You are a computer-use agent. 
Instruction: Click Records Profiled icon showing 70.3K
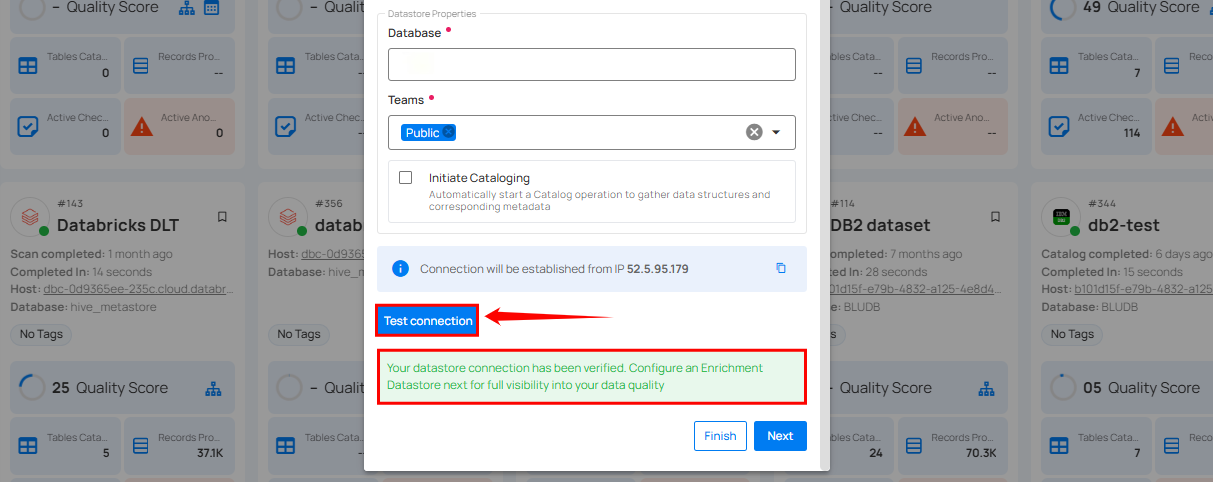914,445
